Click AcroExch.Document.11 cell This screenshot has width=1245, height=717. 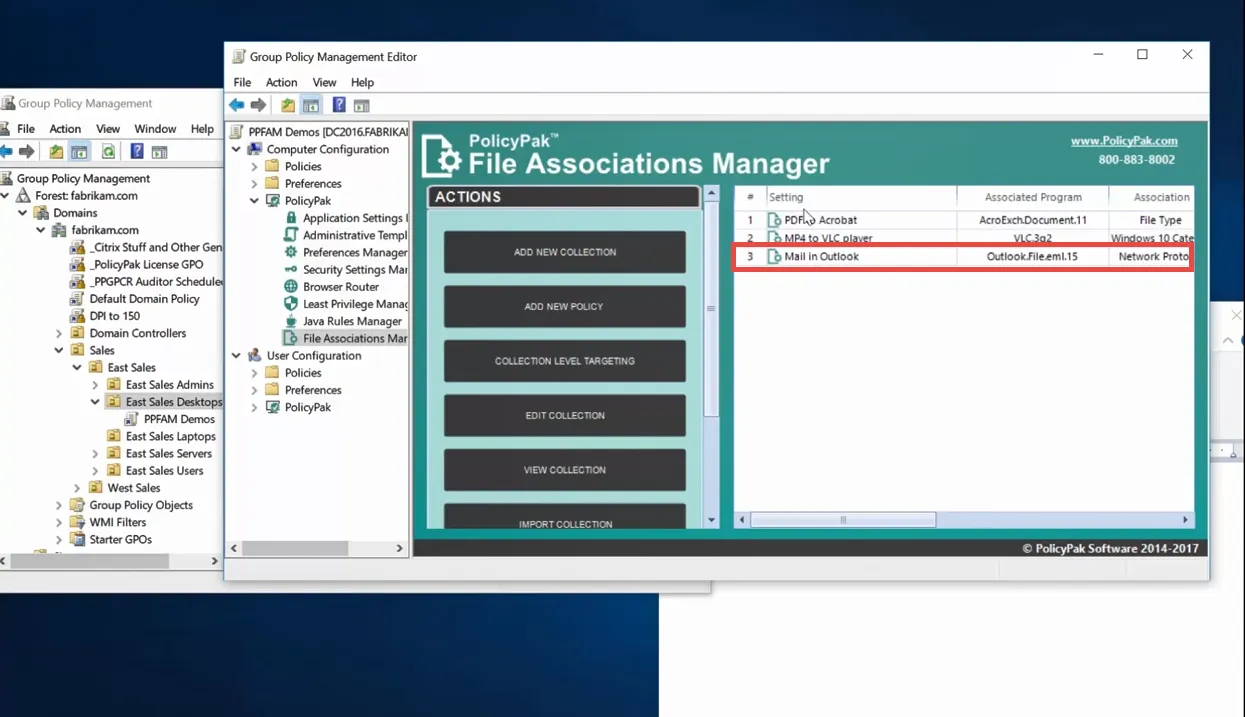pos(1033,220)
